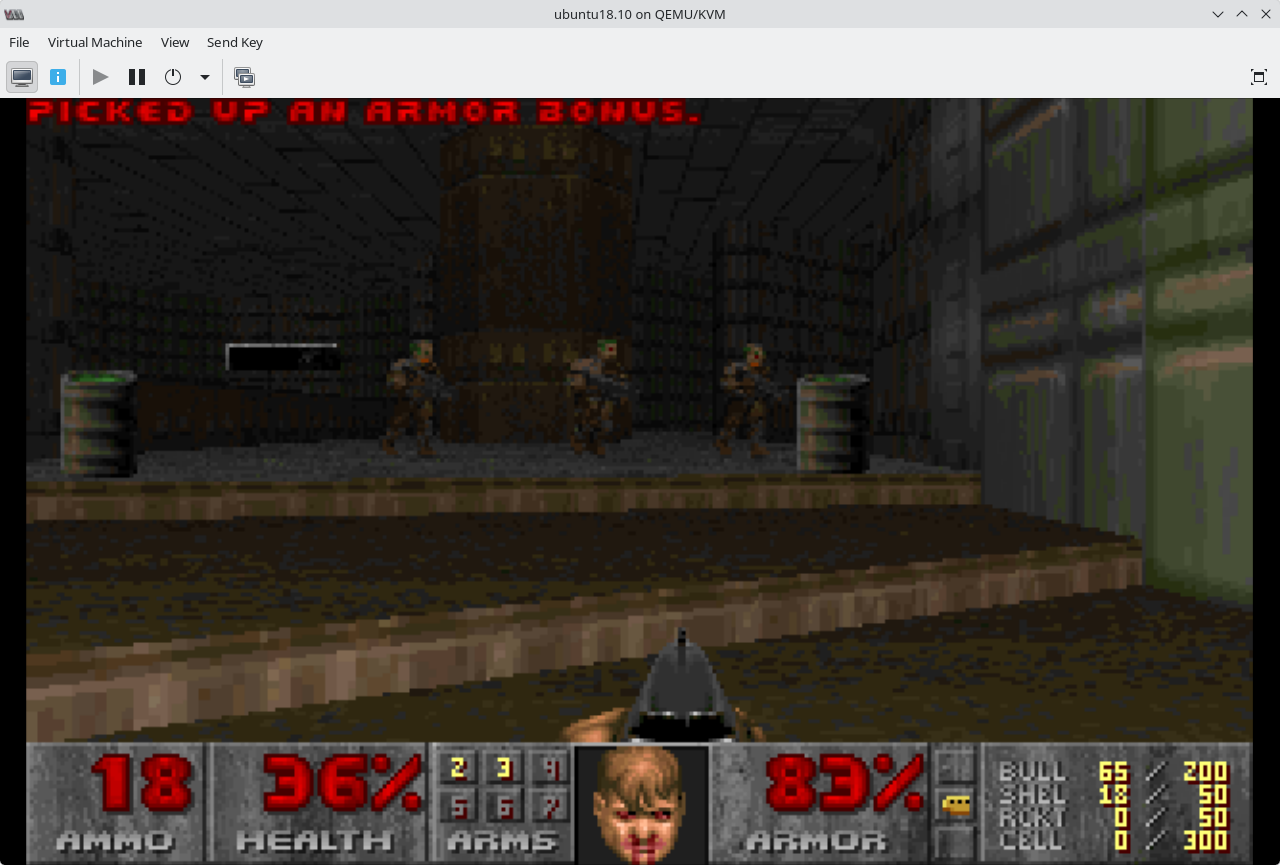Click the Doomguy face in status bar
This screenshot has width=1280, height=865.
(x=642, y=805)
